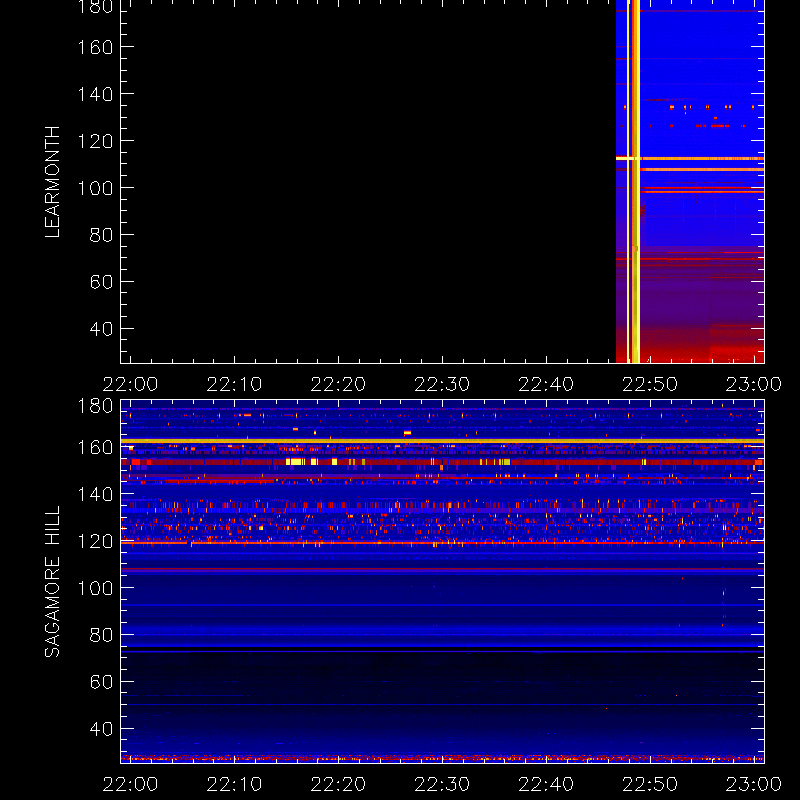Image resolution: width=800 pixels, height=800 pixels.
Task: Click 22:40 time label under Learmonth plot
Action: point(546,384)
